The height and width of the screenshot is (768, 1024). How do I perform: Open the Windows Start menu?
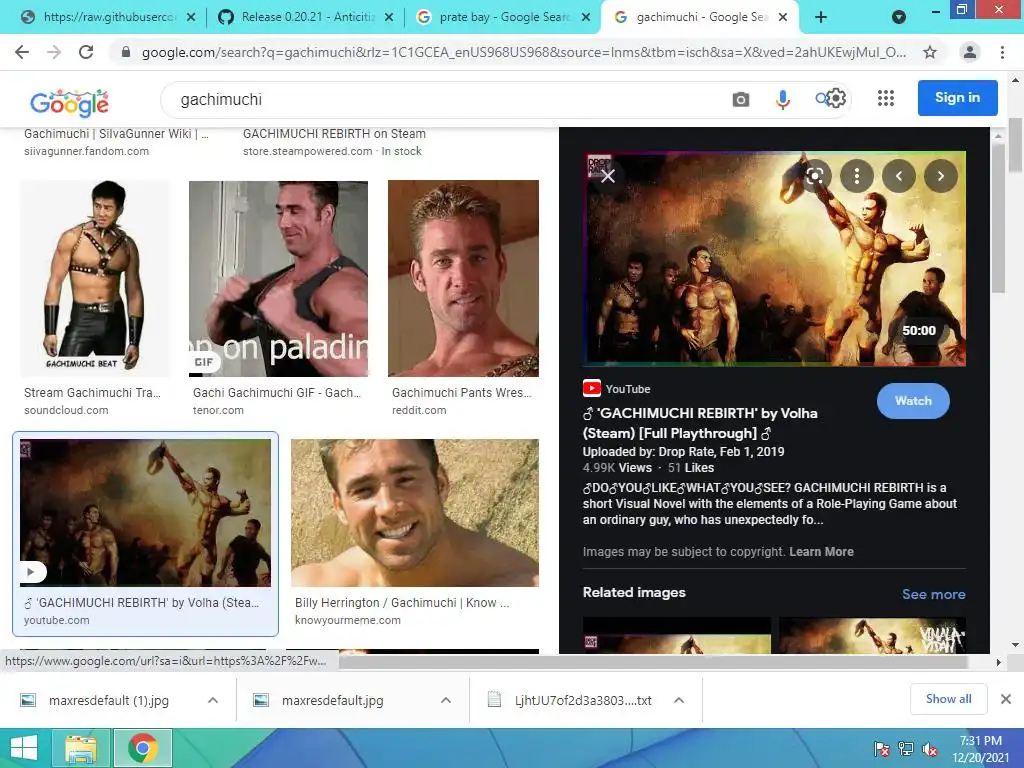tap(24, 748)
